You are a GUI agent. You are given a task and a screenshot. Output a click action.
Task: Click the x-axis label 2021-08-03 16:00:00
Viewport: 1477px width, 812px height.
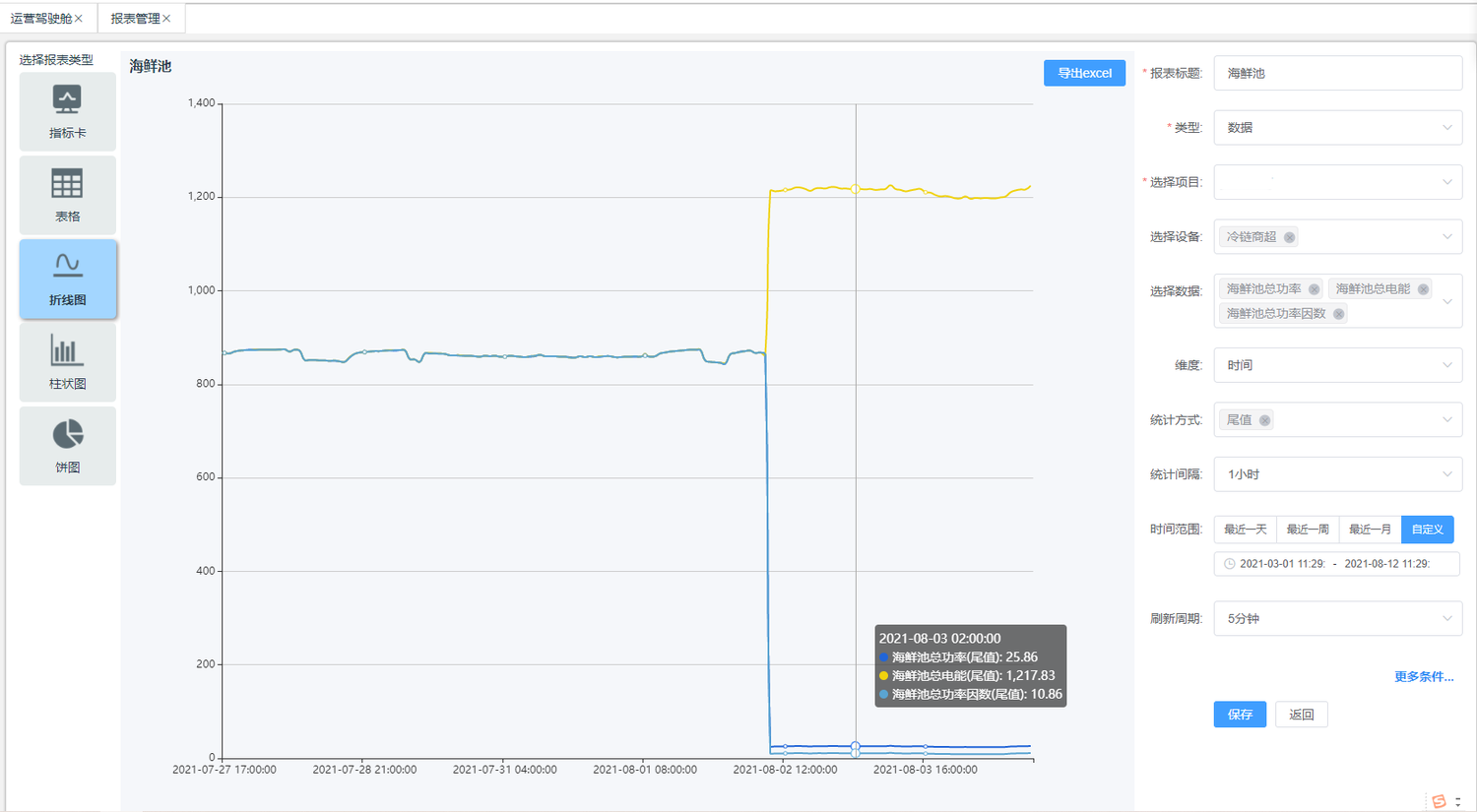(926, 770)
